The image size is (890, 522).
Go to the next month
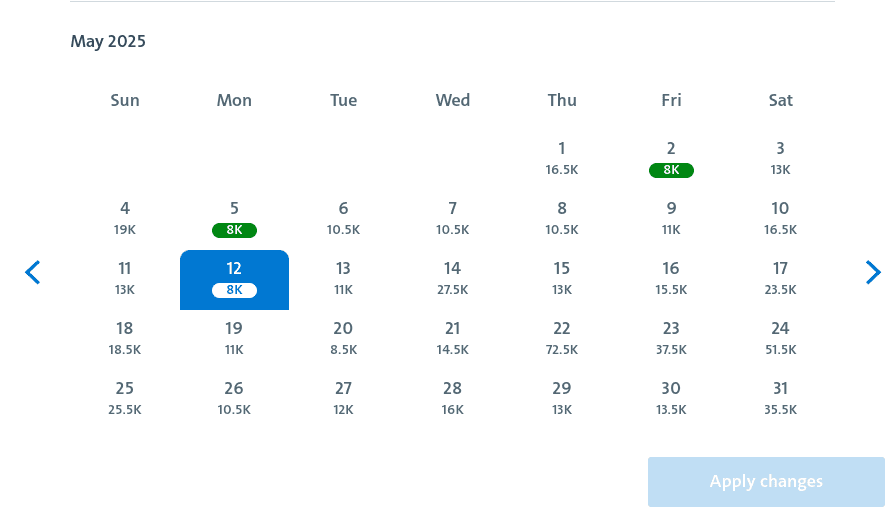[x=873, y=272]
